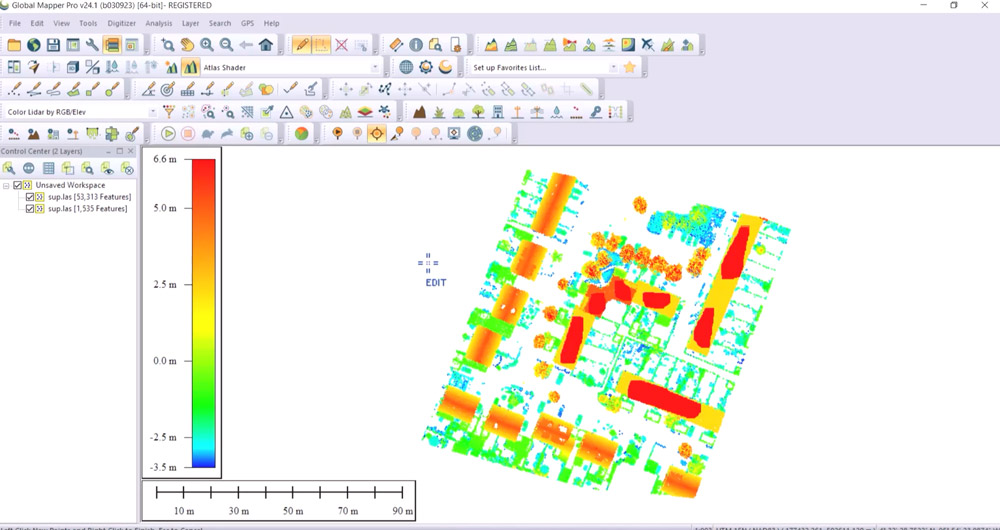Click the Zoom Out magnifier

pyautogui.click(x=226, y=45)
